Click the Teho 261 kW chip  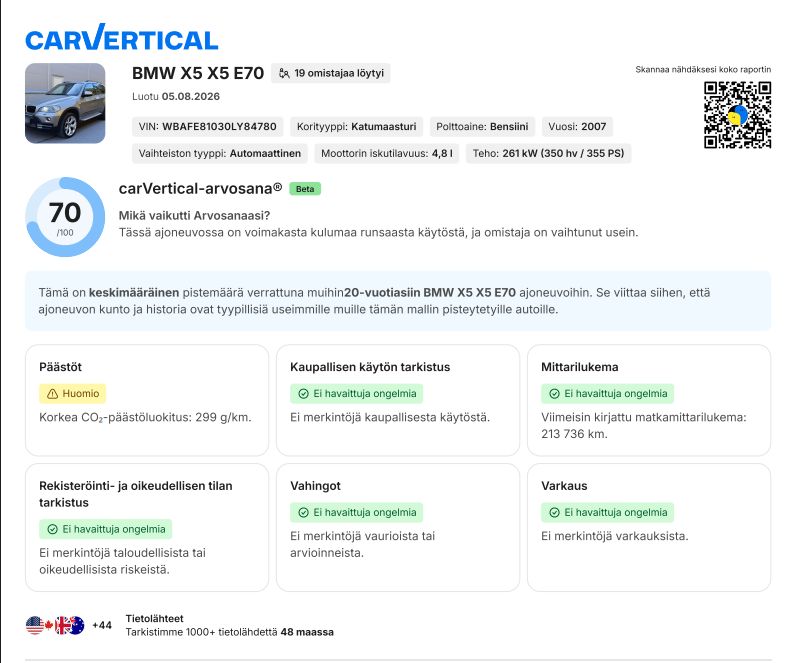click(548, 153)
